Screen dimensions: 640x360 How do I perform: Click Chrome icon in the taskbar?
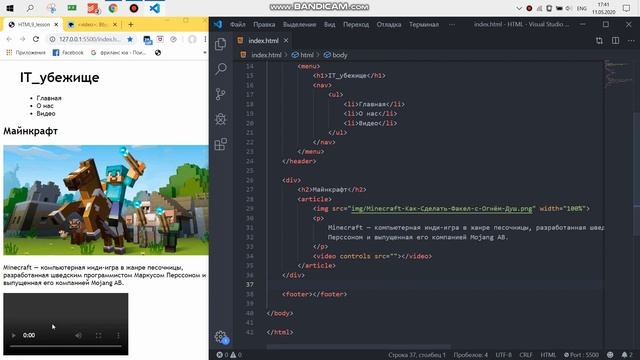point(113,8)
